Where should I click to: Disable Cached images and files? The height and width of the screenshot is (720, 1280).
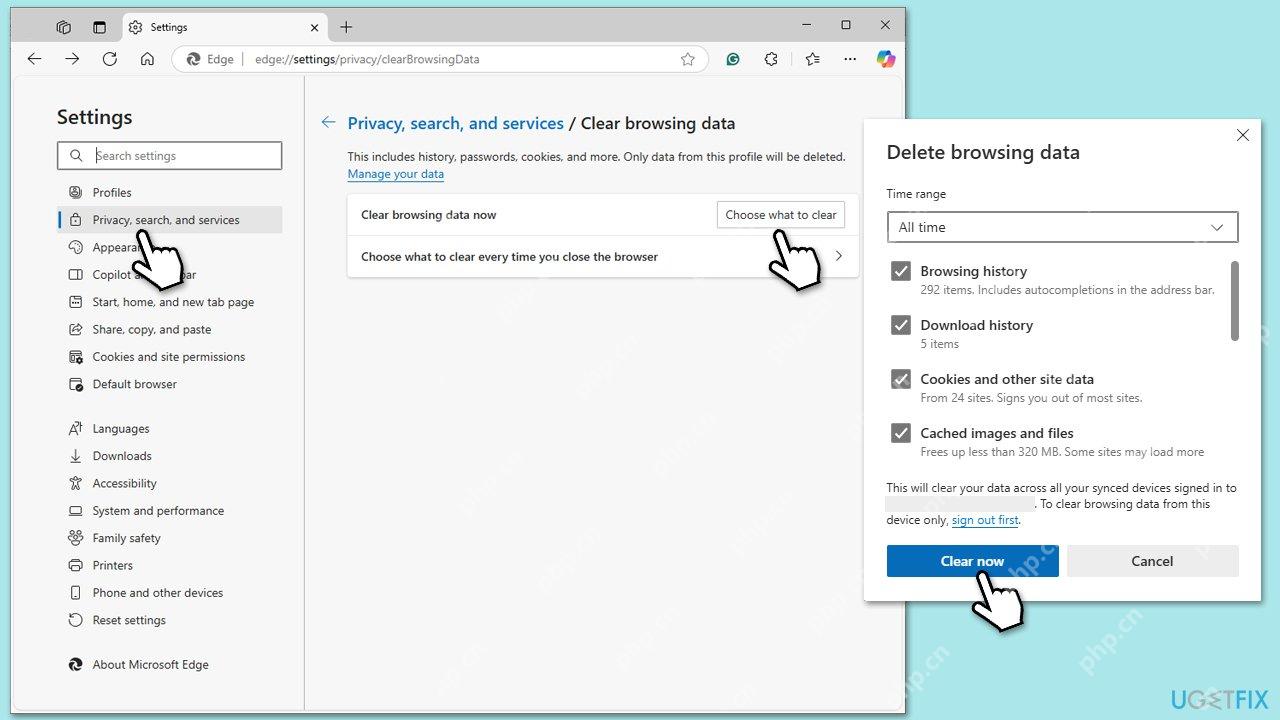[x=901, y=433]
